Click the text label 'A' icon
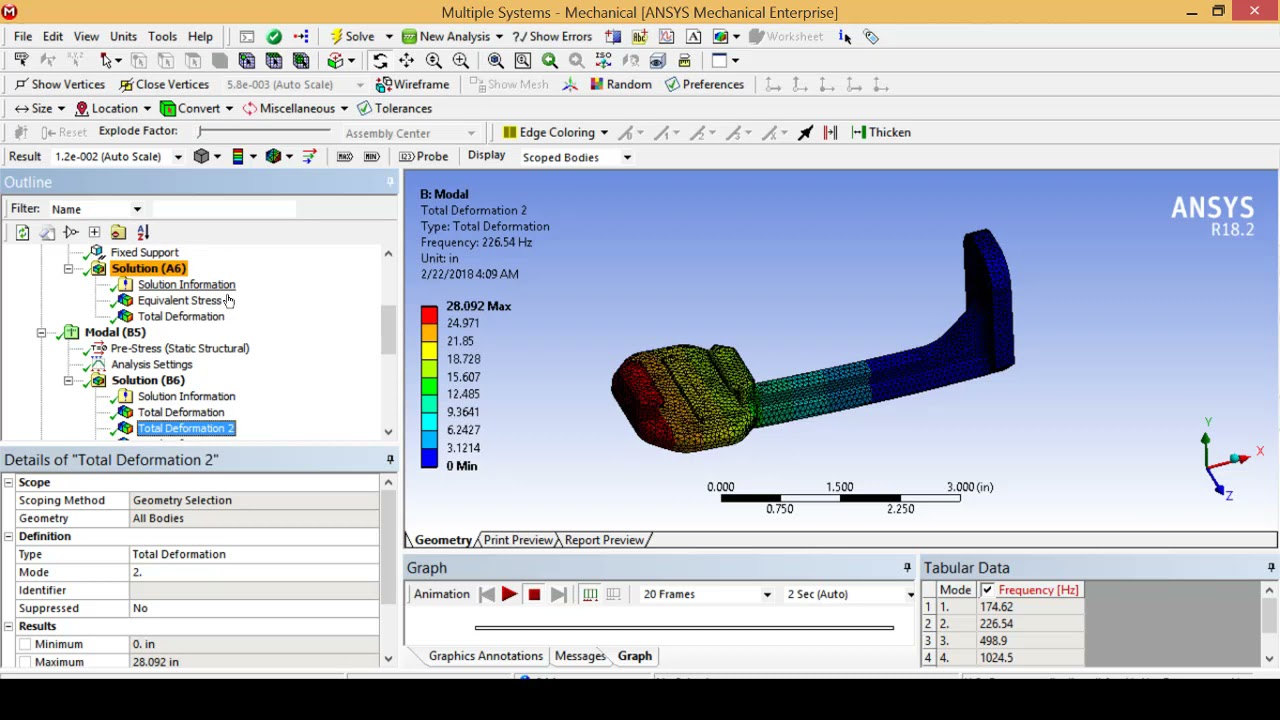The height and width of the screenshot is (720, 1280). pyautogui.click(x=693, y=36)
